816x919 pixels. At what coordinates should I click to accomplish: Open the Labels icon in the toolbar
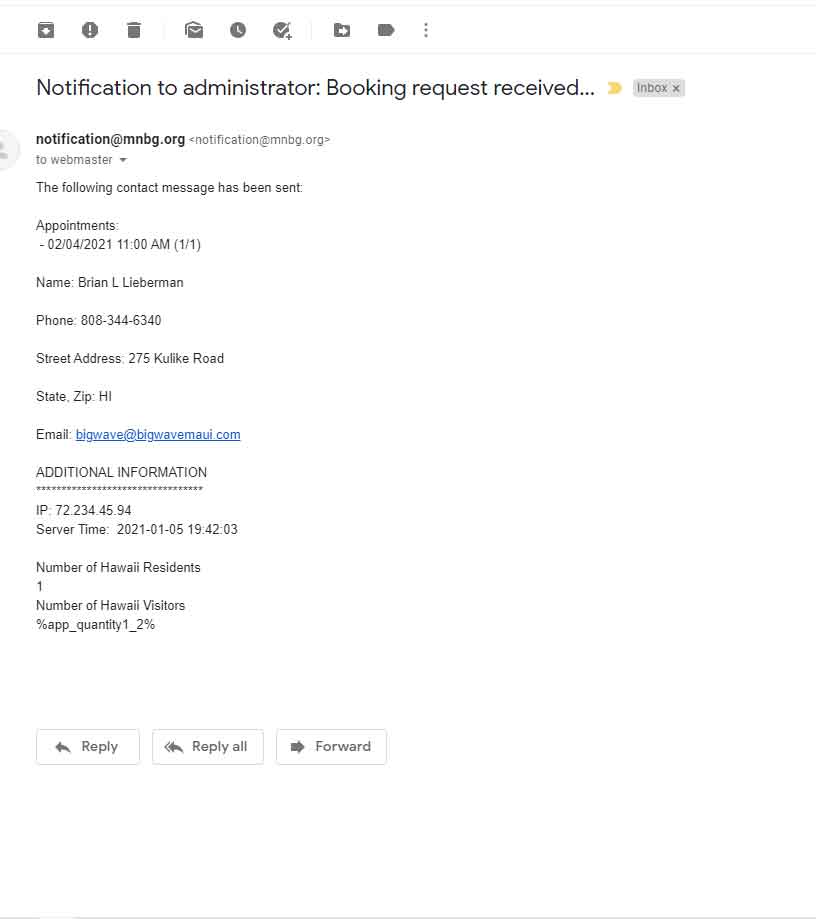pos(386,30)
